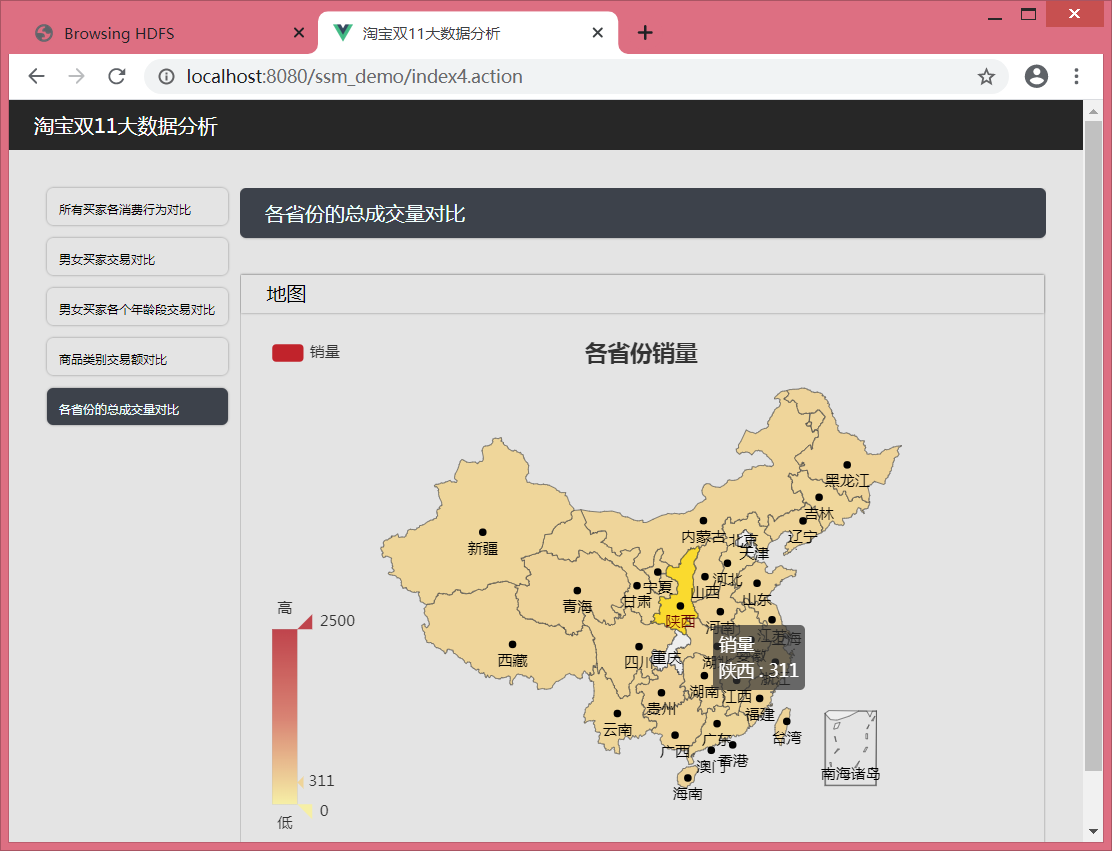Click the 黑龙江 province dot on map

(x=847, y=465)
